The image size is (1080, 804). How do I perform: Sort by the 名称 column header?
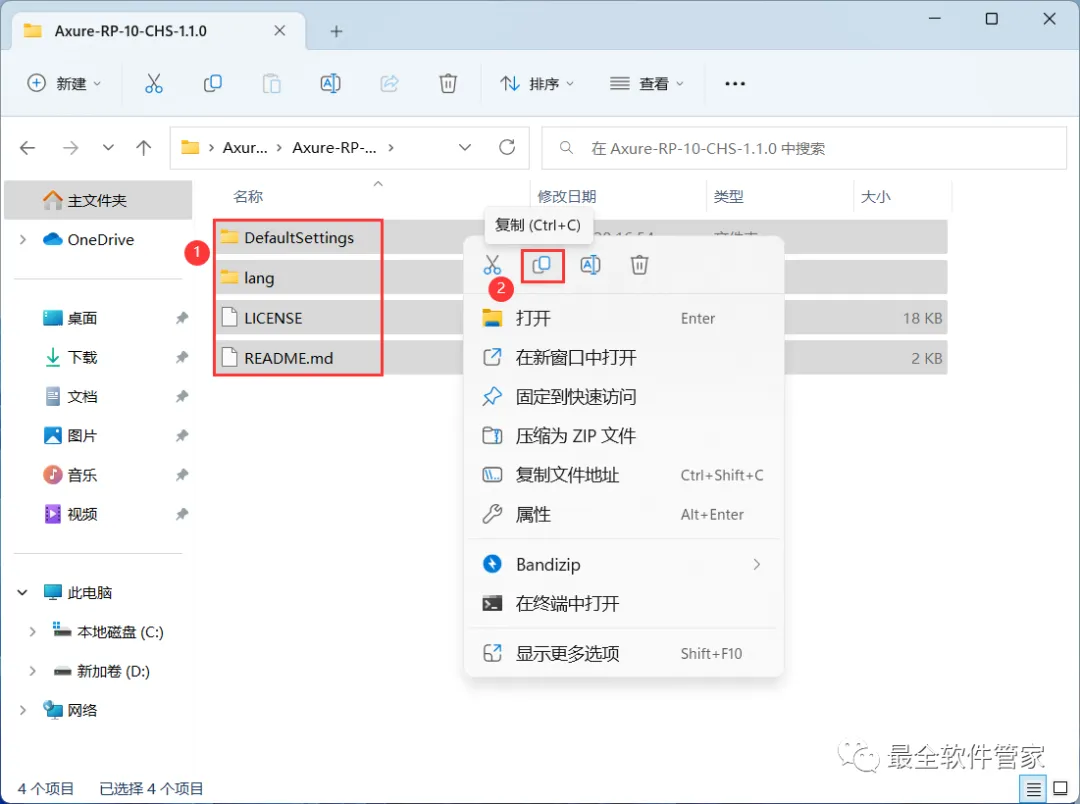tap(248, 197)
